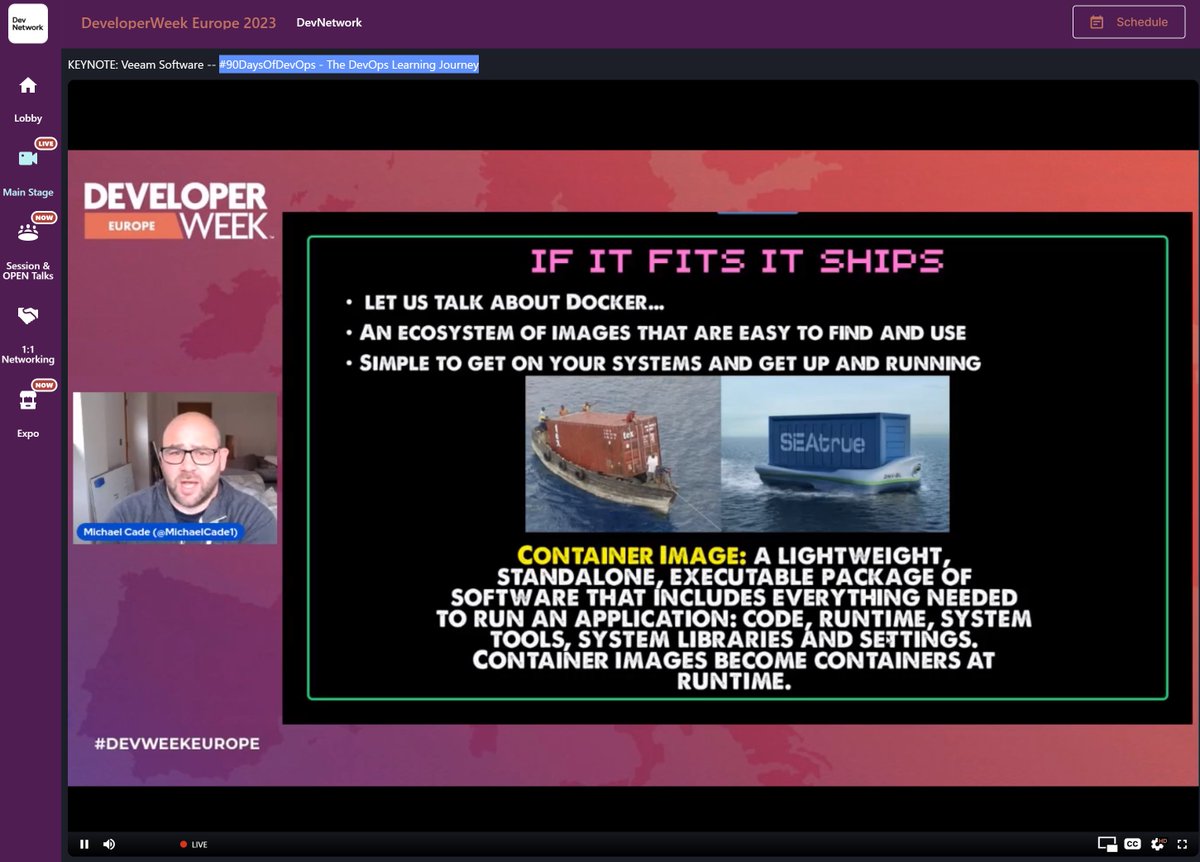Viewport: 1200px width, 862px height.
Task: Open video quality settings gear
Action: 1158,844
